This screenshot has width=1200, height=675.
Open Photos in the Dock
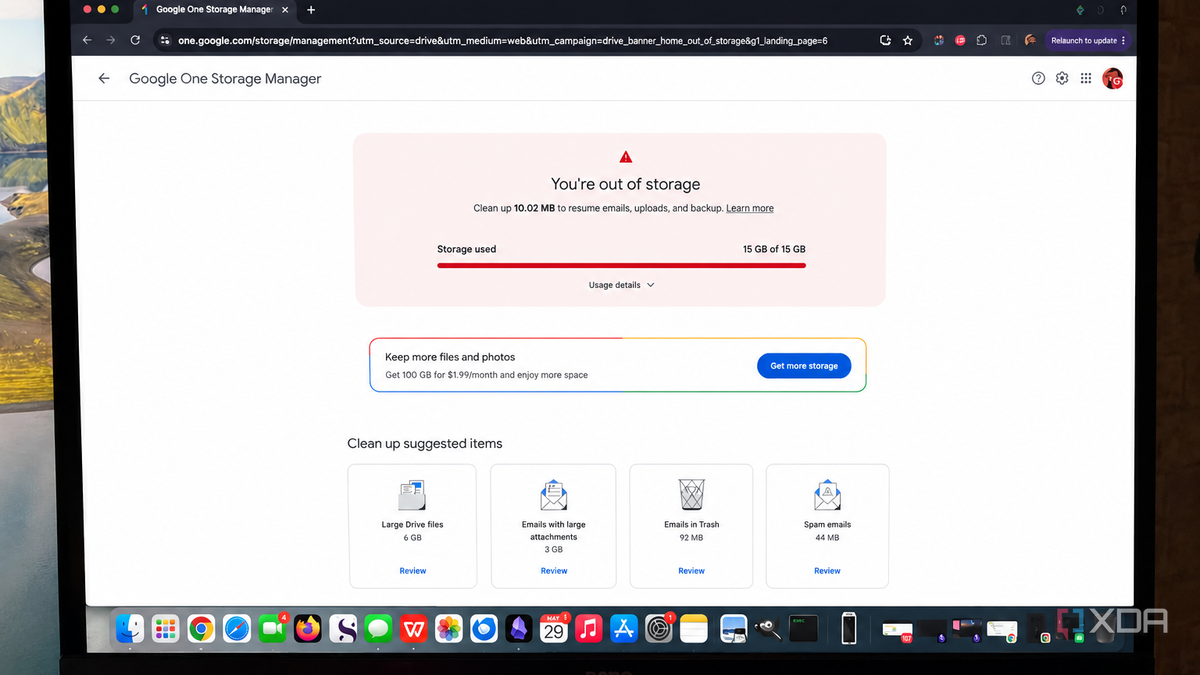[449, 628]
